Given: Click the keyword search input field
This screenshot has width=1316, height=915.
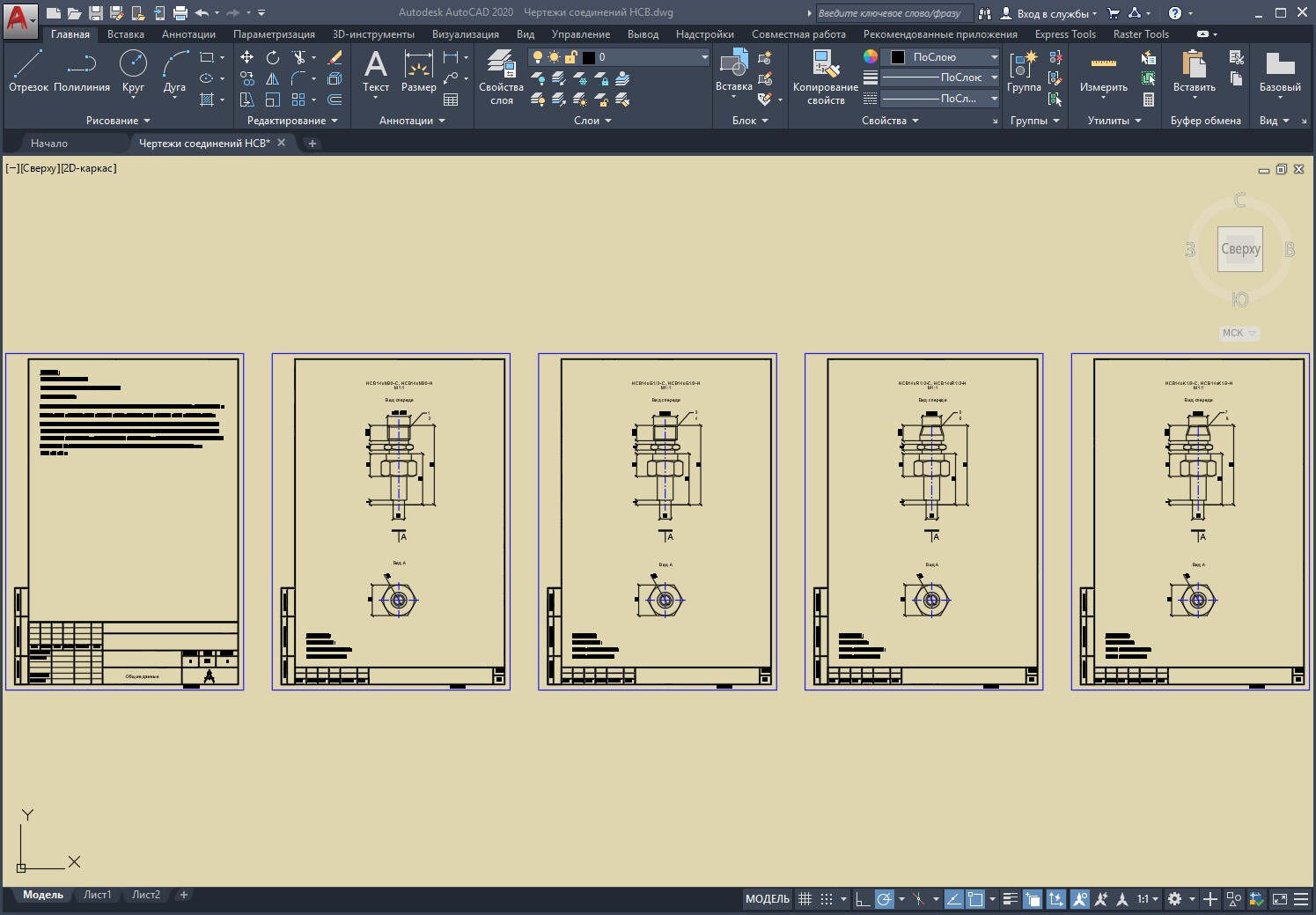Looking at the screenshot, I should [x=893, y=13].
